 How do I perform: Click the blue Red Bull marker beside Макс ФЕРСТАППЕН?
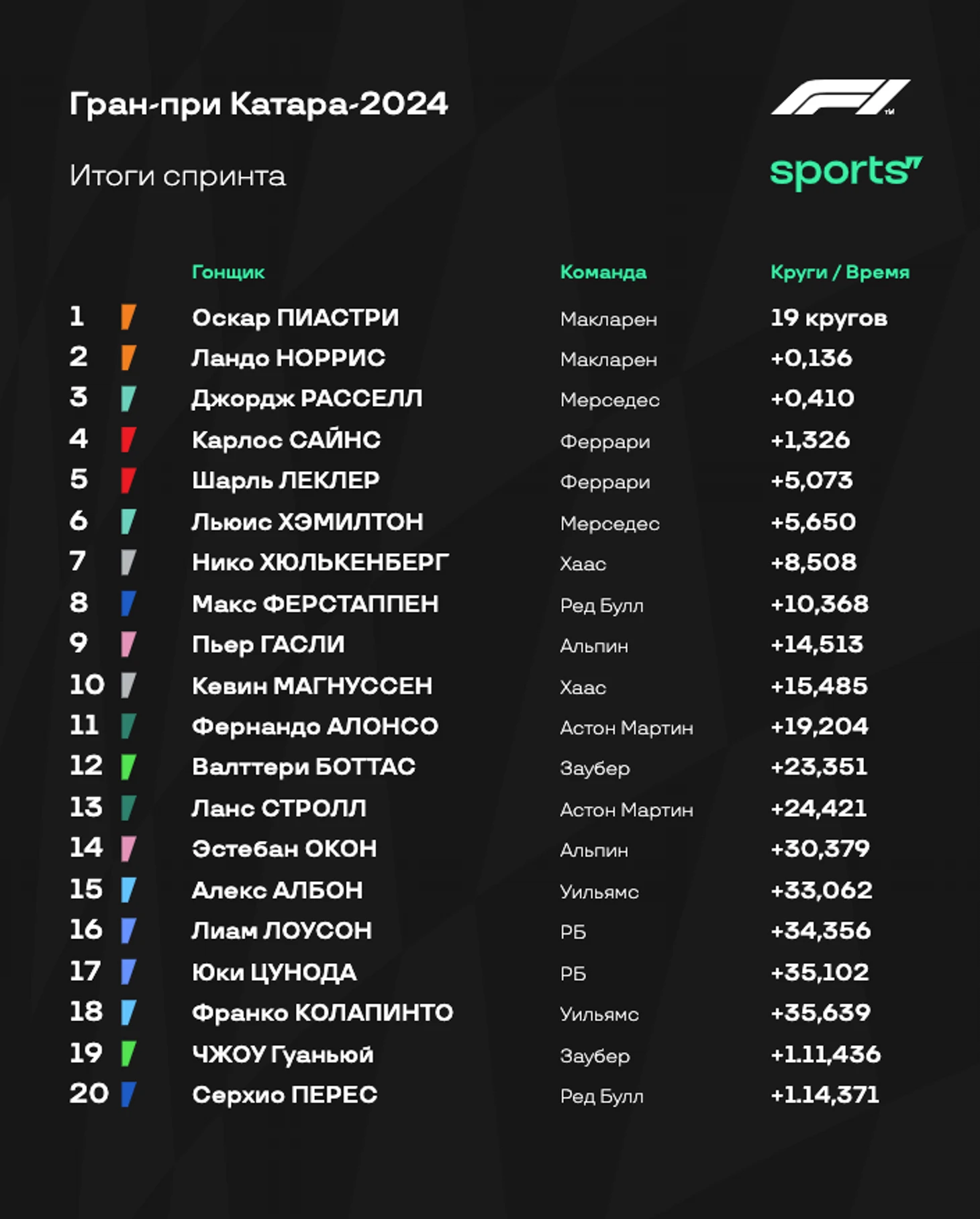point(128,603)
